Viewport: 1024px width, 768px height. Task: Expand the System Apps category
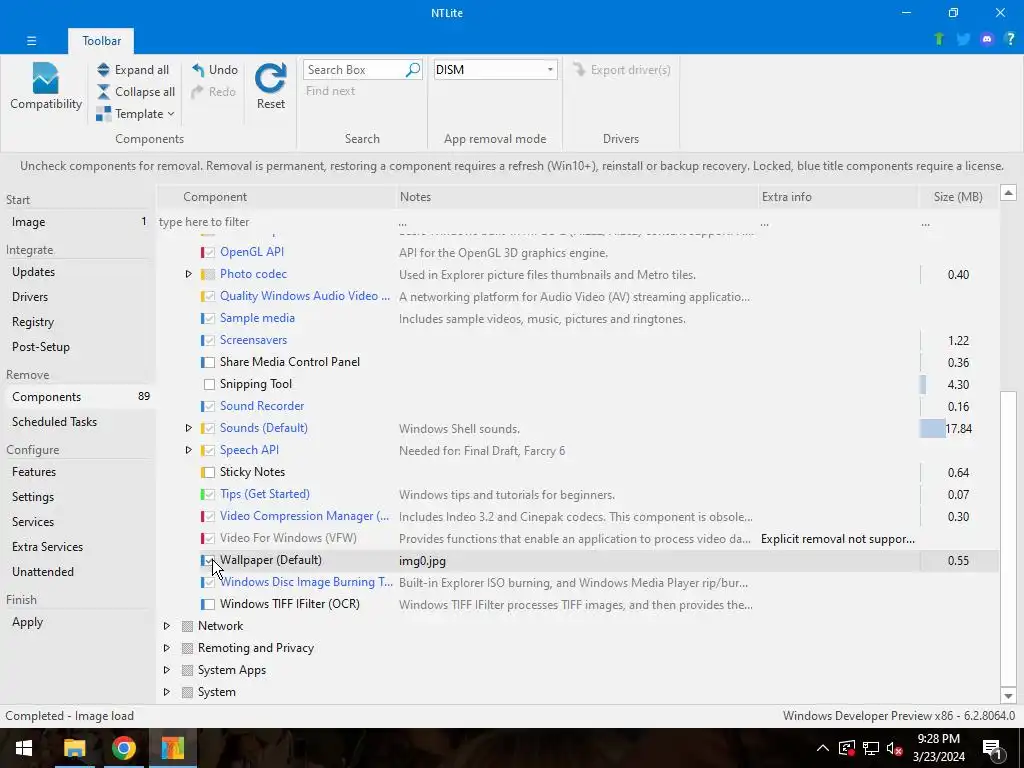click(167, 671)
